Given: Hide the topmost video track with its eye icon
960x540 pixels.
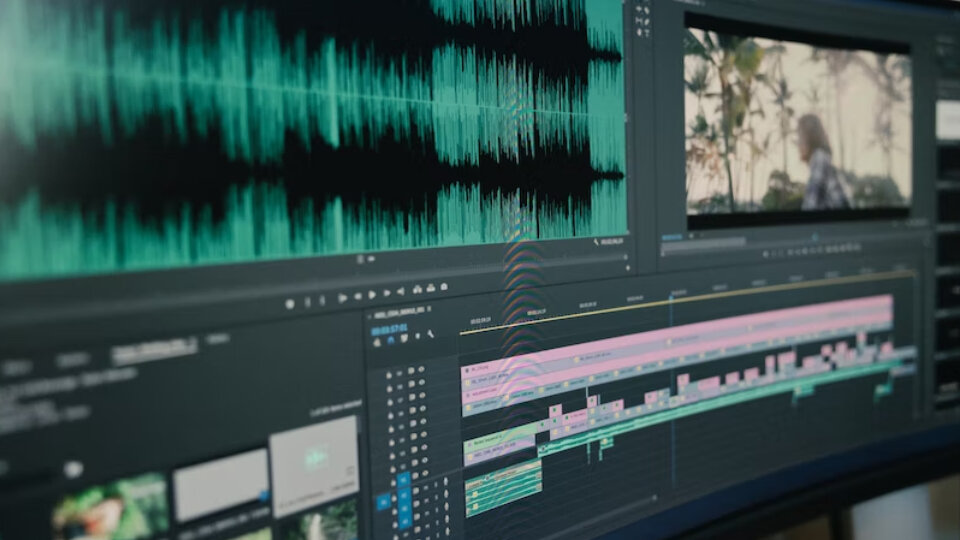Looking at the screenshot, I should tap(421, 370).
